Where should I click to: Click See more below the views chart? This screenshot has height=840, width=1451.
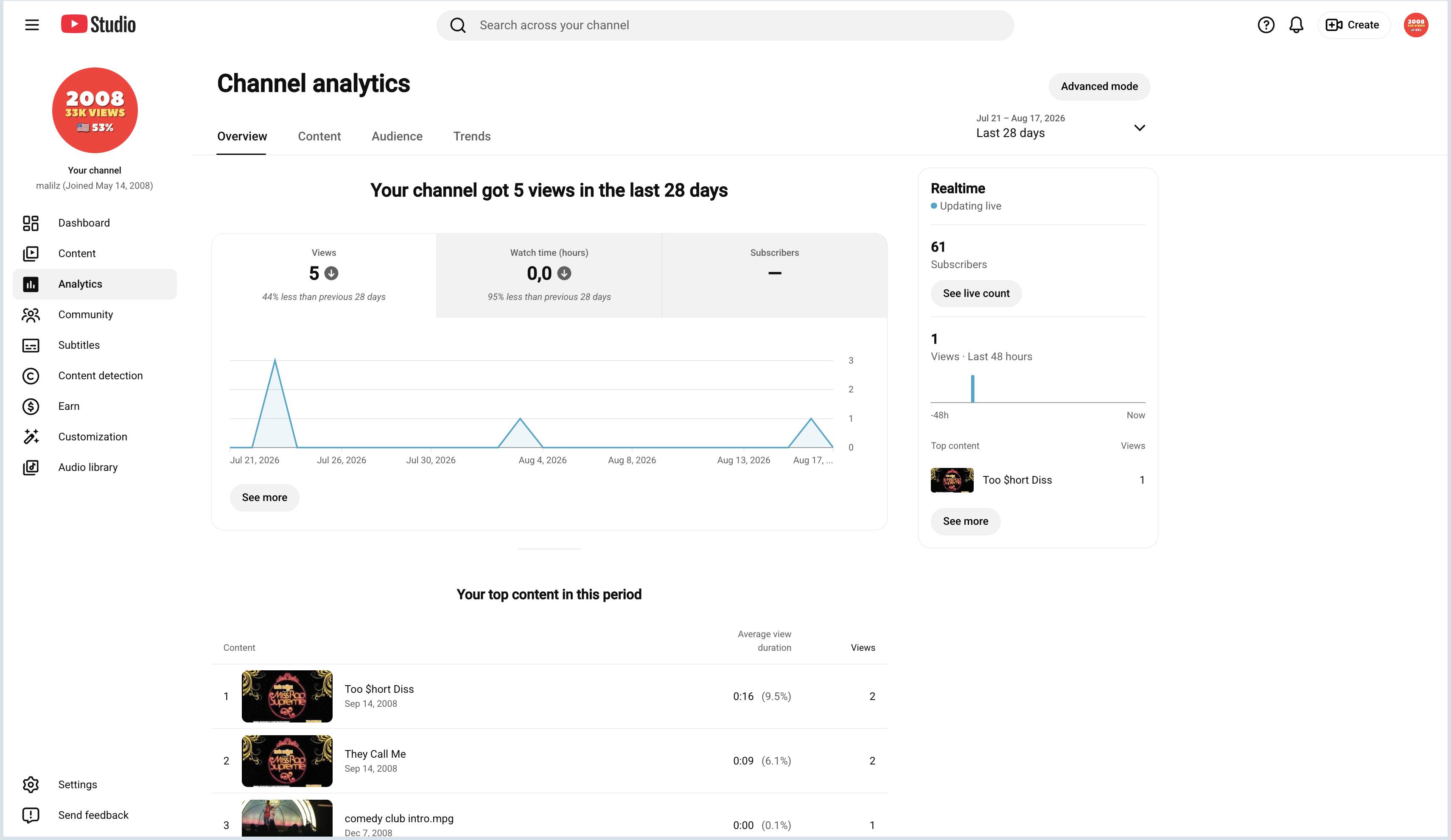click(x=264, y=498)
